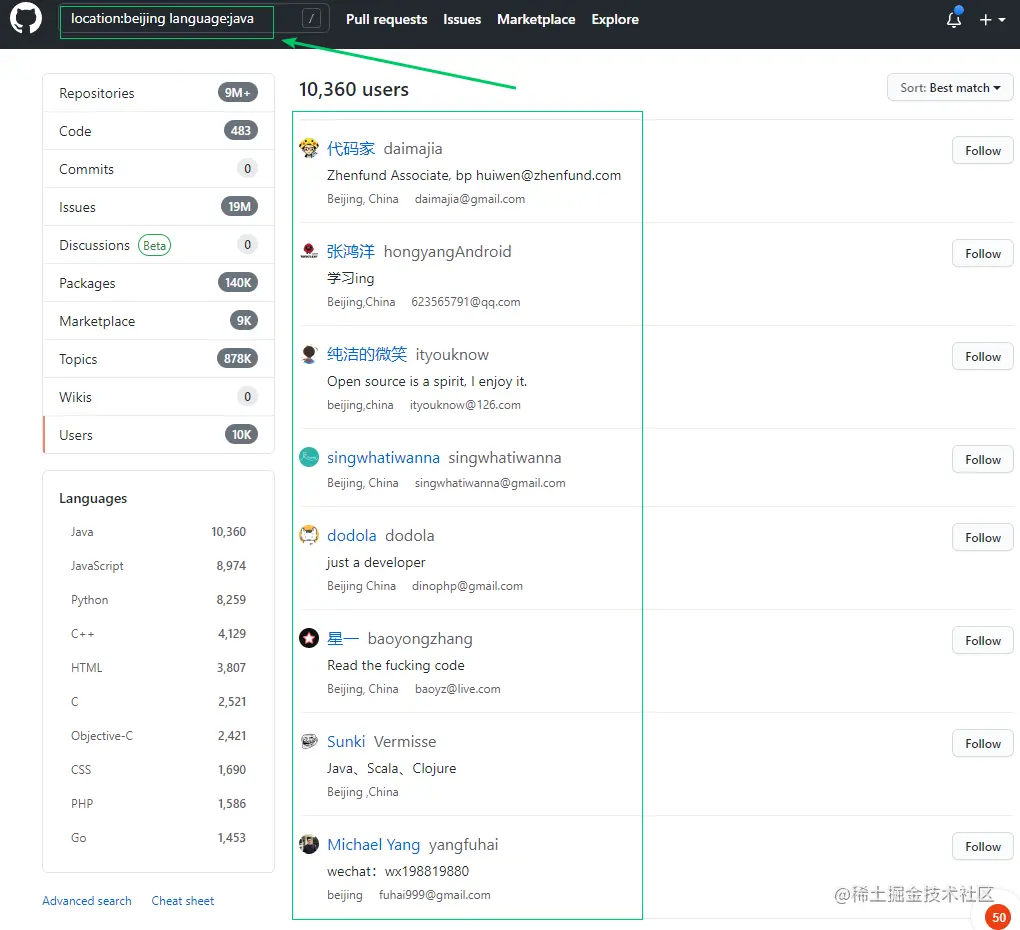The height and width of the screenshot is (930, 1020).
Task: Show Discussions Beta results
Action: 158,245
